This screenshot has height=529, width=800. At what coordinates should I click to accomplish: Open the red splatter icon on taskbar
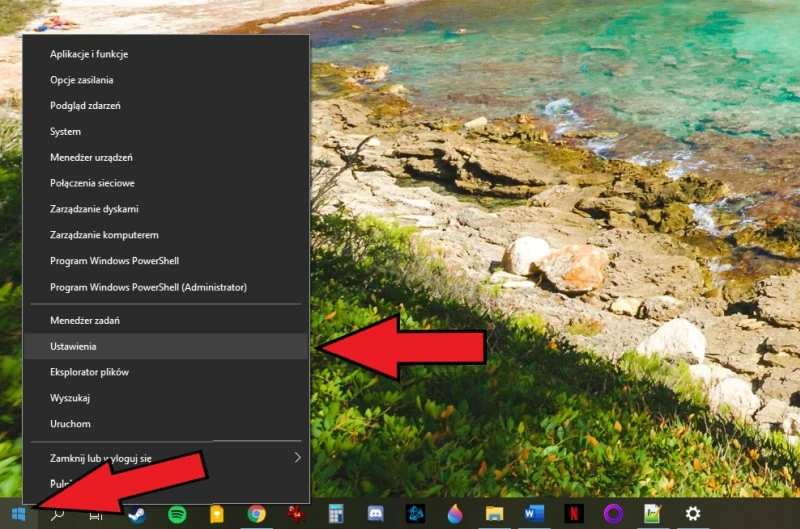pyautogui.click(x=296, y=514)
